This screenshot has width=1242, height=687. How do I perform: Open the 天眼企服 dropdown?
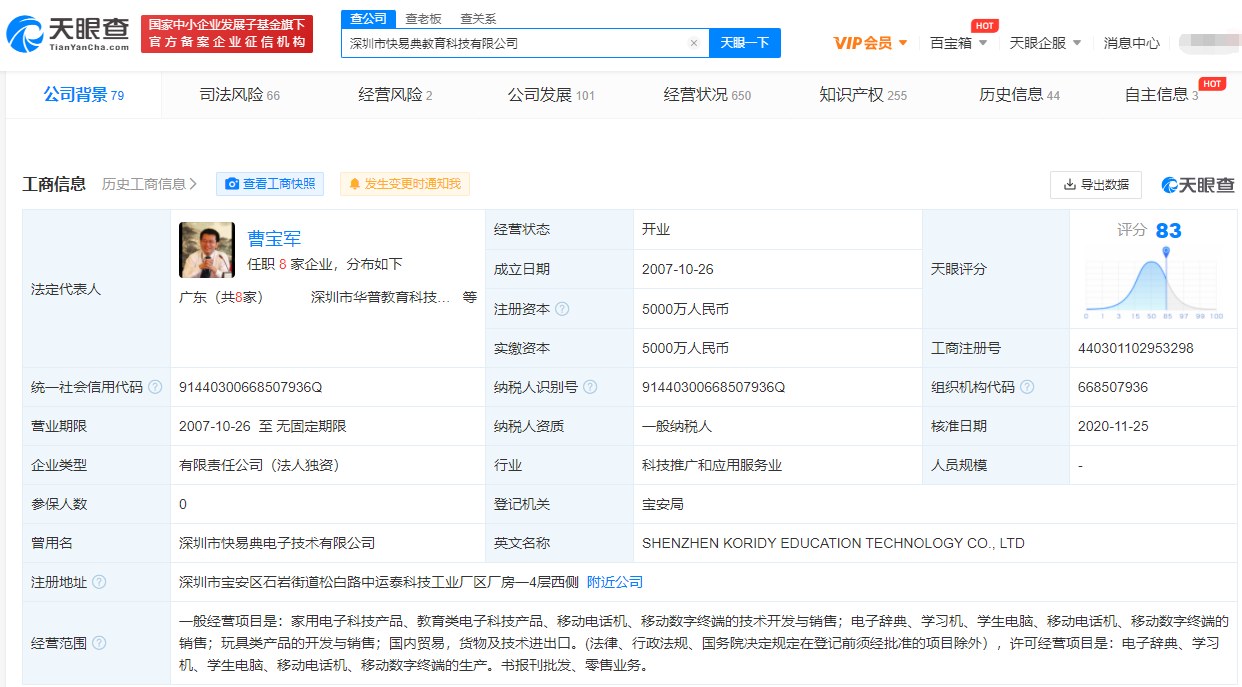[x=1045, y=43]
